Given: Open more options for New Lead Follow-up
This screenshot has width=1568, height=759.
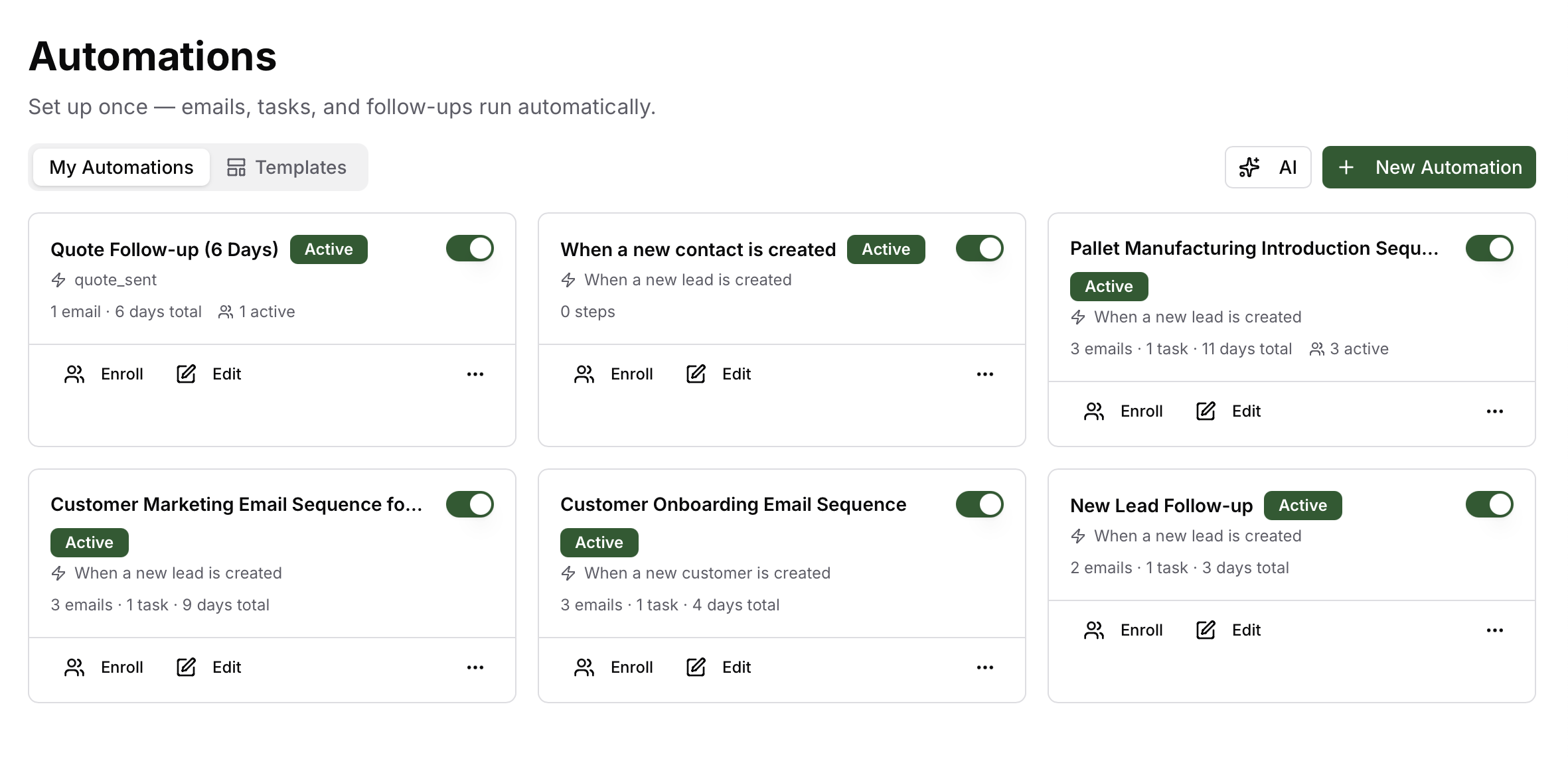Looking at the screenshot, I should pos(1495,630).
